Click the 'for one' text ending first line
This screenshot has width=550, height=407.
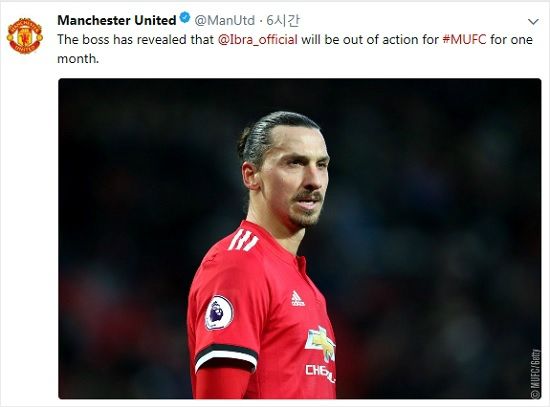click(511, 39)
